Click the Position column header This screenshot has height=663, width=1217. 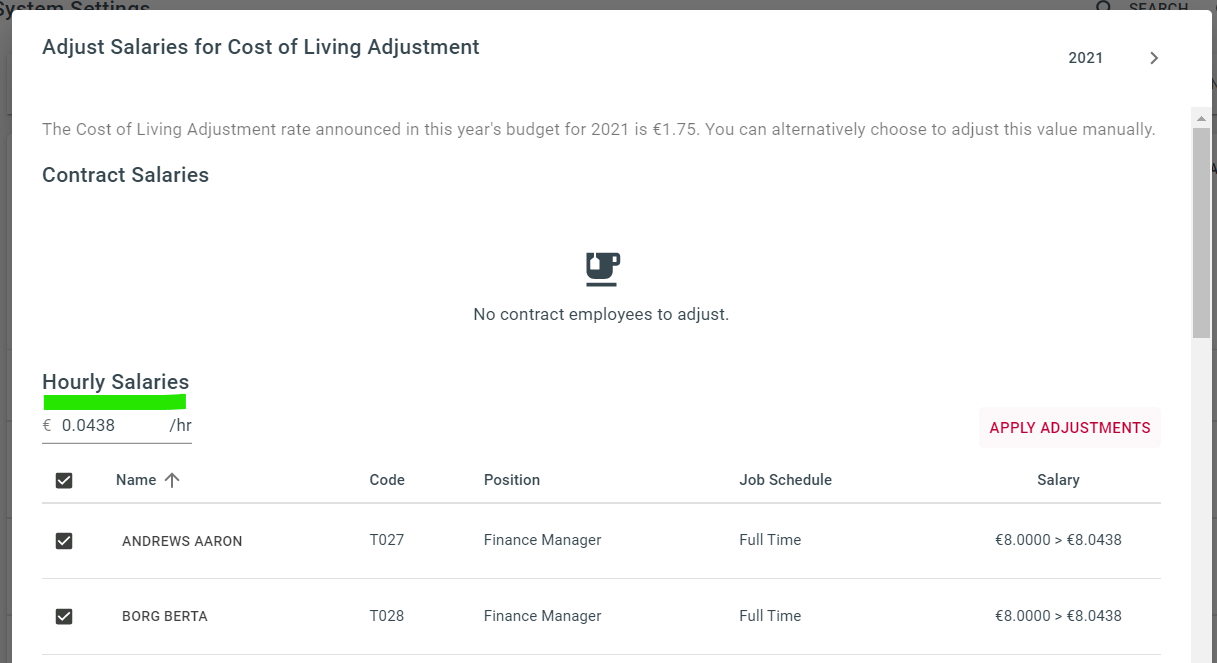[512, 480]
